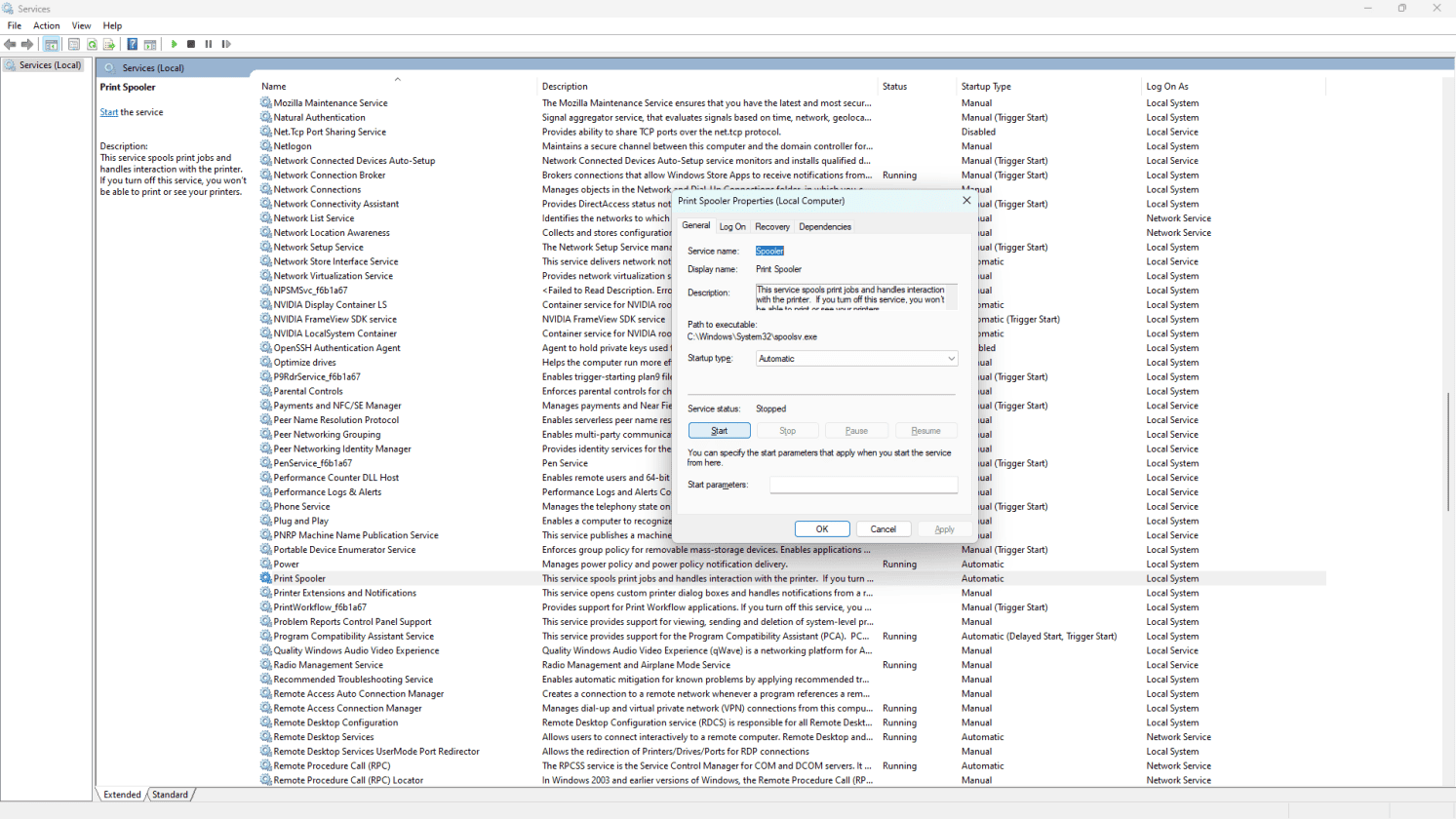This screenshot has height=819, width=1456.
Task: Toggle the Show/Hide Console Tree icon
Action: pyautogui.click(x=51, y=44)
